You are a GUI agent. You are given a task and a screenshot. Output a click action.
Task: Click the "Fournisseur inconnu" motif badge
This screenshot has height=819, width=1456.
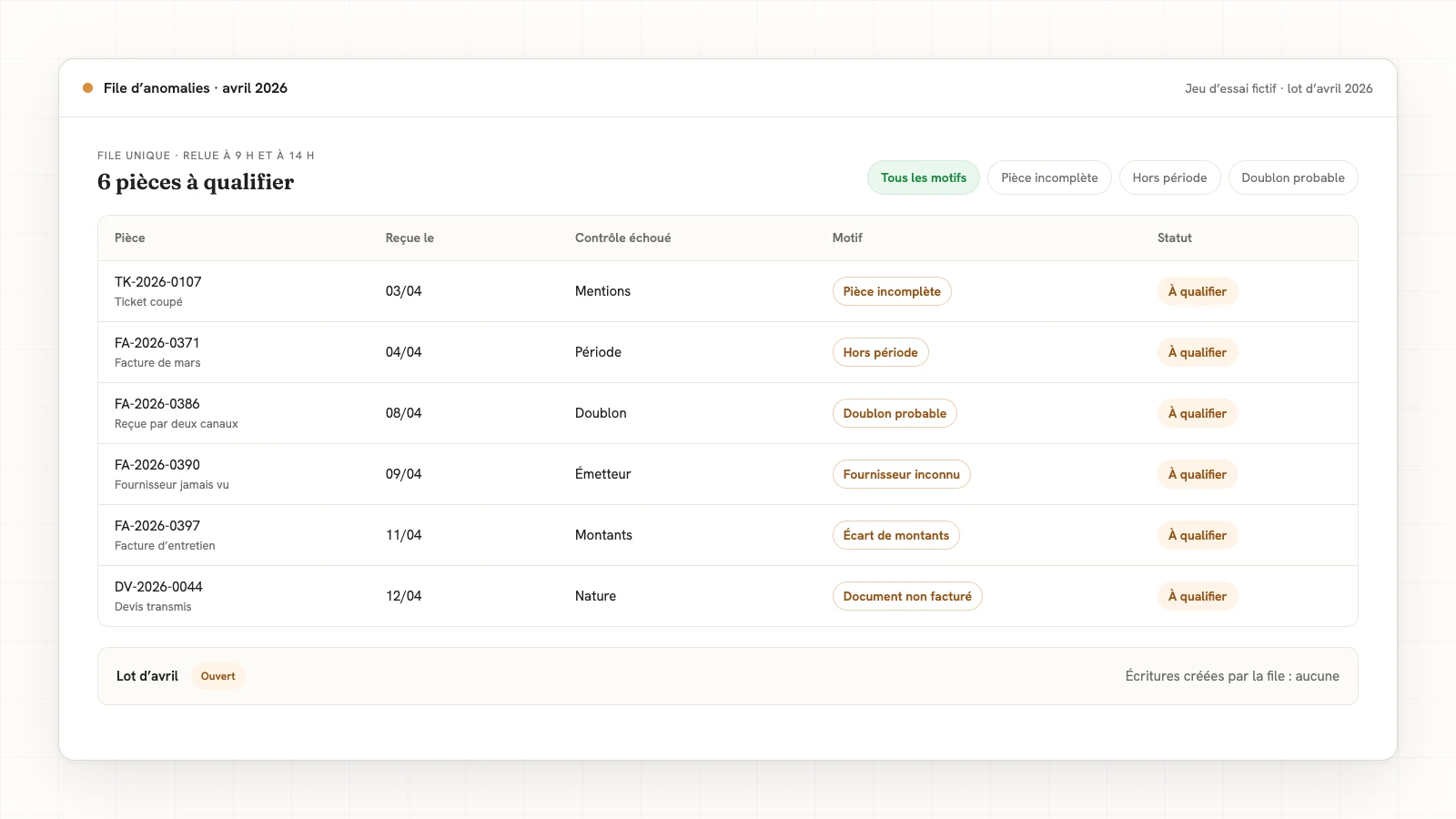(x=901, y=474)
